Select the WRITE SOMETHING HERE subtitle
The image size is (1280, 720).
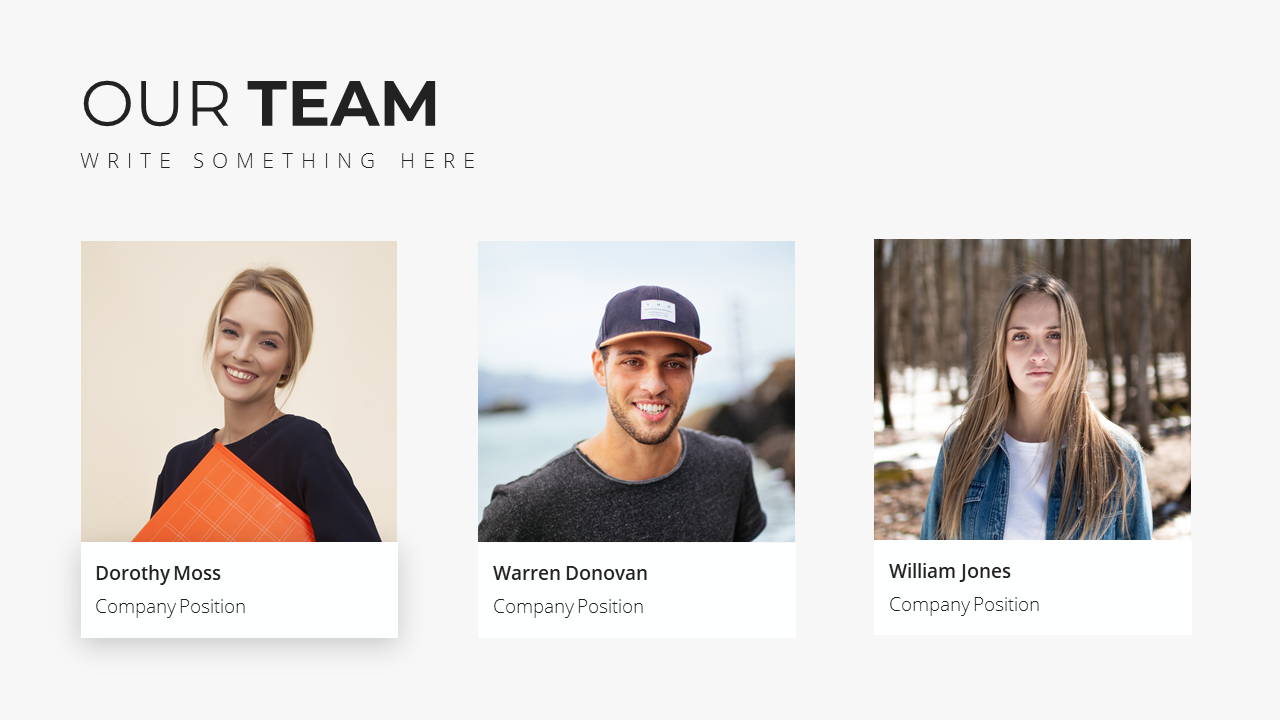pos(279,161)
